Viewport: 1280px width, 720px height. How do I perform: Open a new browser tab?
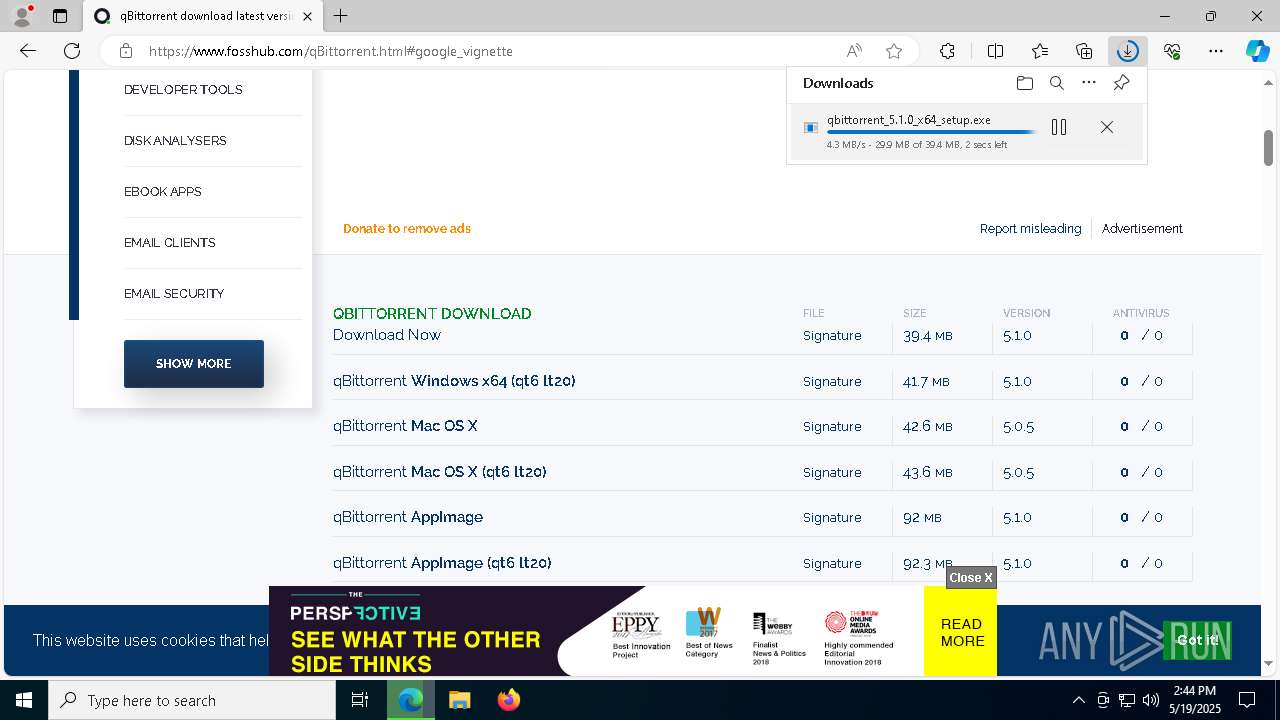coord(341,16)
